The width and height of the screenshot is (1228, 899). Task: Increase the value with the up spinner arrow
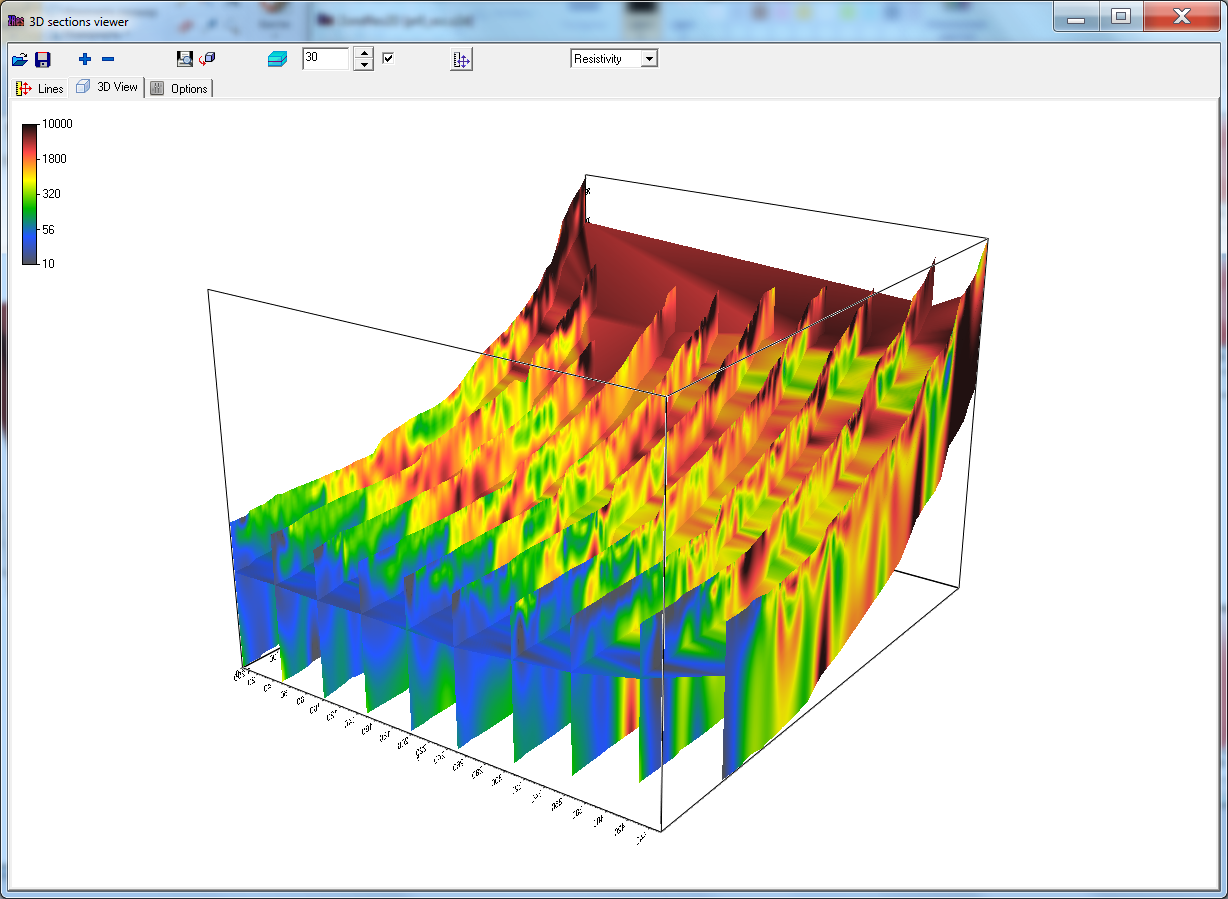click(x=365, y=53)
